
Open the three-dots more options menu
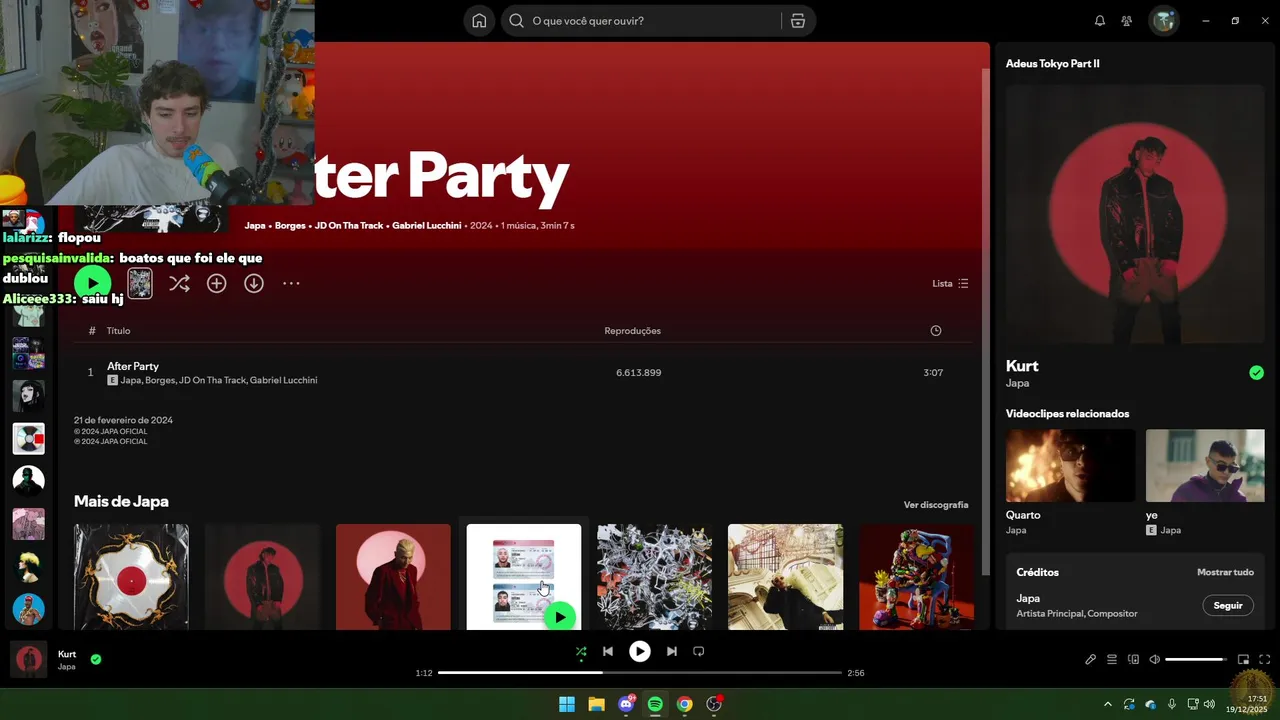pos(291,284)
